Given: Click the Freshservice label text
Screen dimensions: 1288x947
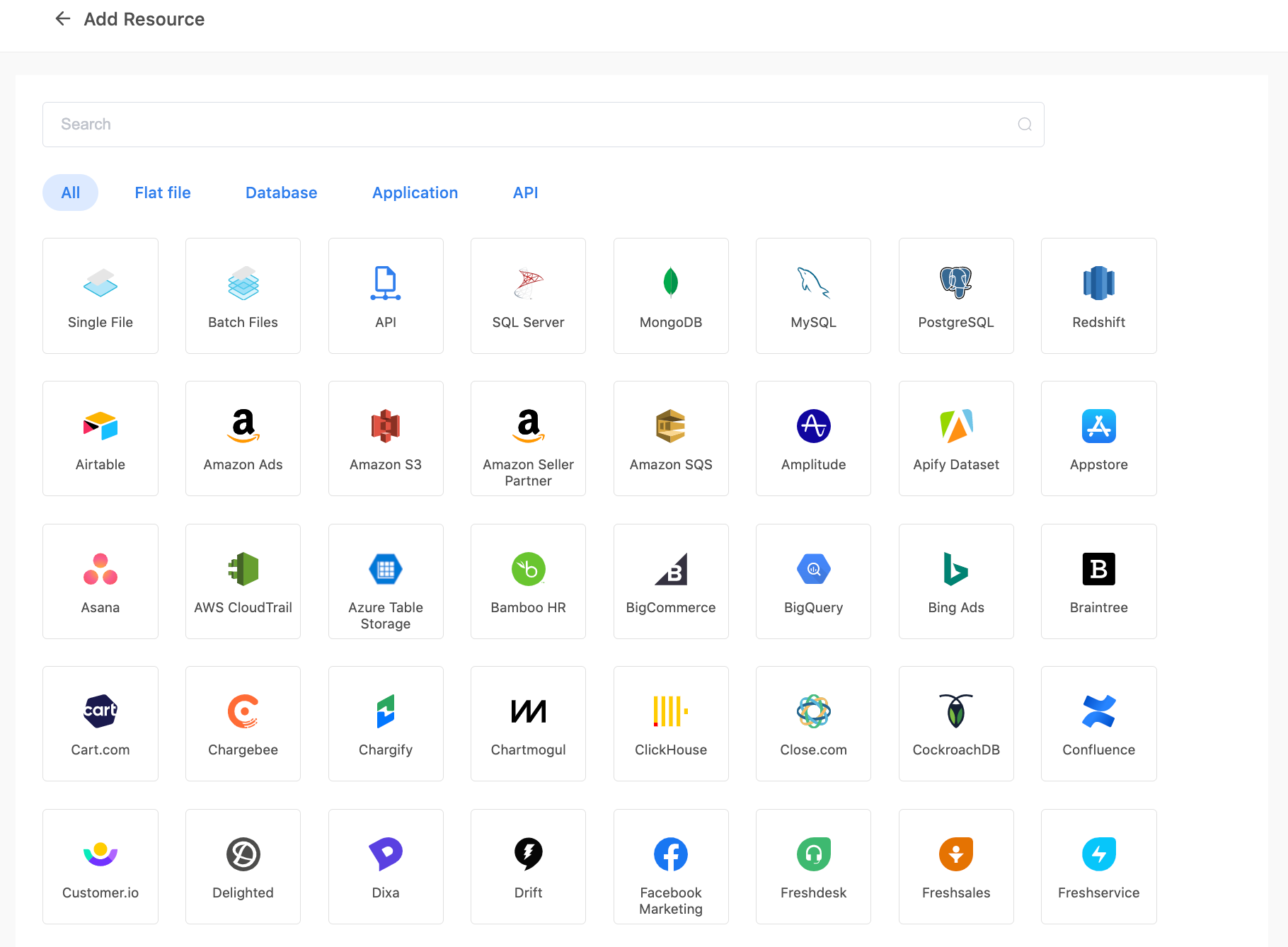Looking at the screenshot, I should tap(1099, 893).
